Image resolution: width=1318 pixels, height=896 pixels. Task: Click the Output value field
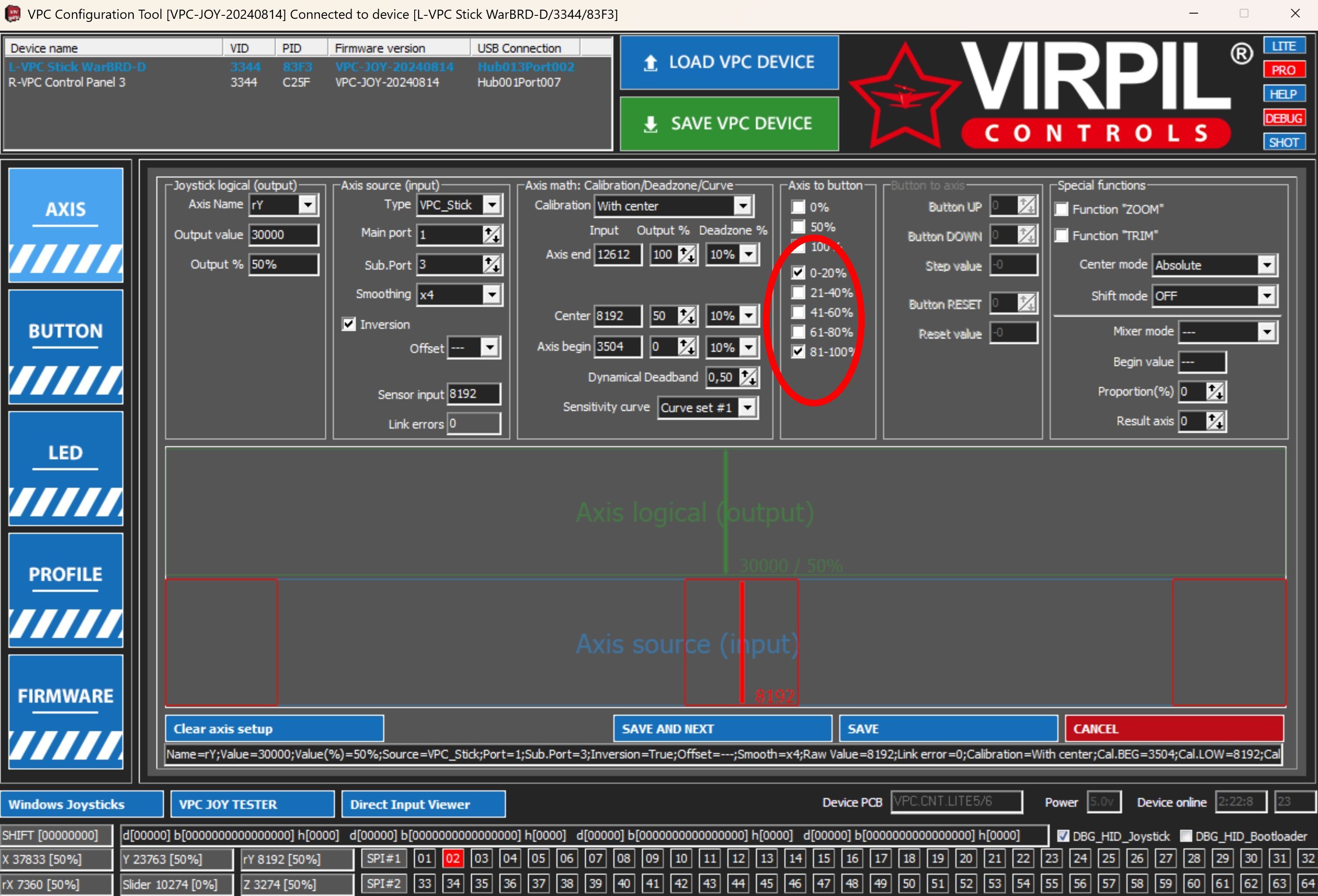click(284, 235)
